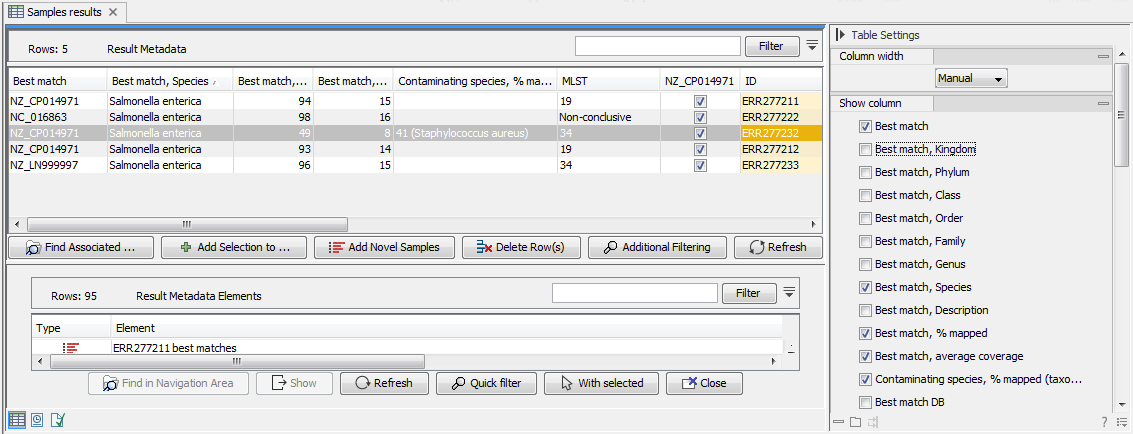Sort by the MLST column header
The height and width of the screenshot is (434, 1133).
click(607, 80)
